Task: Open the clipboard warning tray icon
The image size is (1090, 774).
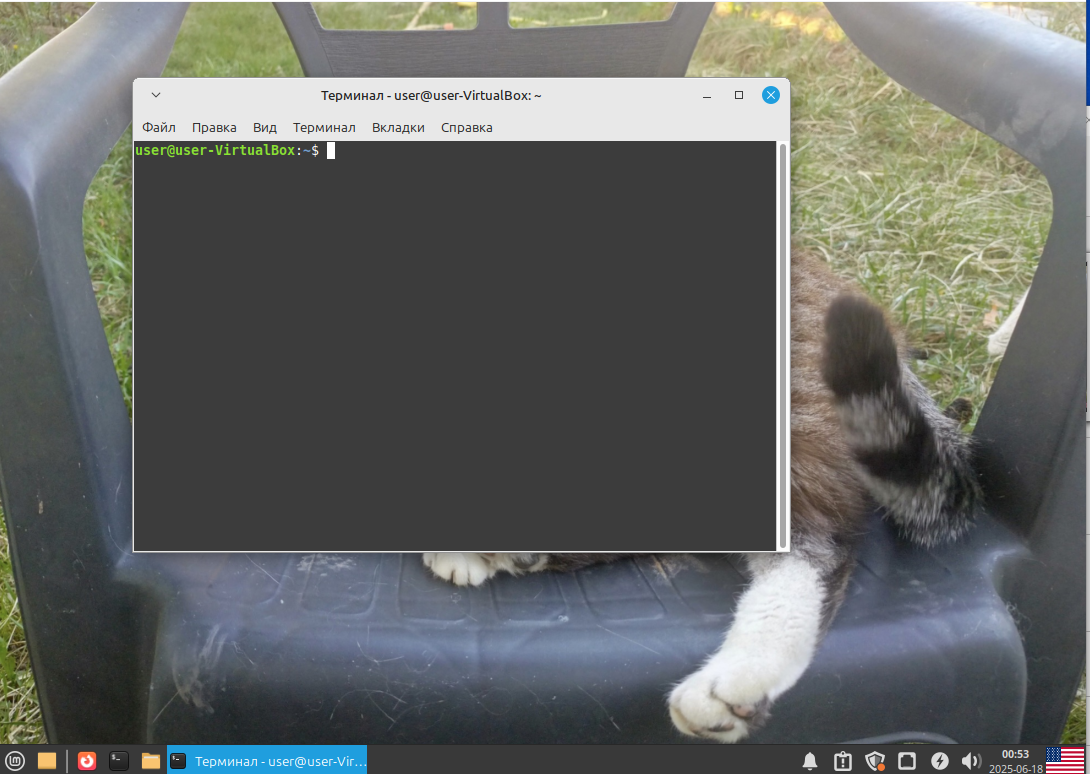Action: [x=843, y=761]
